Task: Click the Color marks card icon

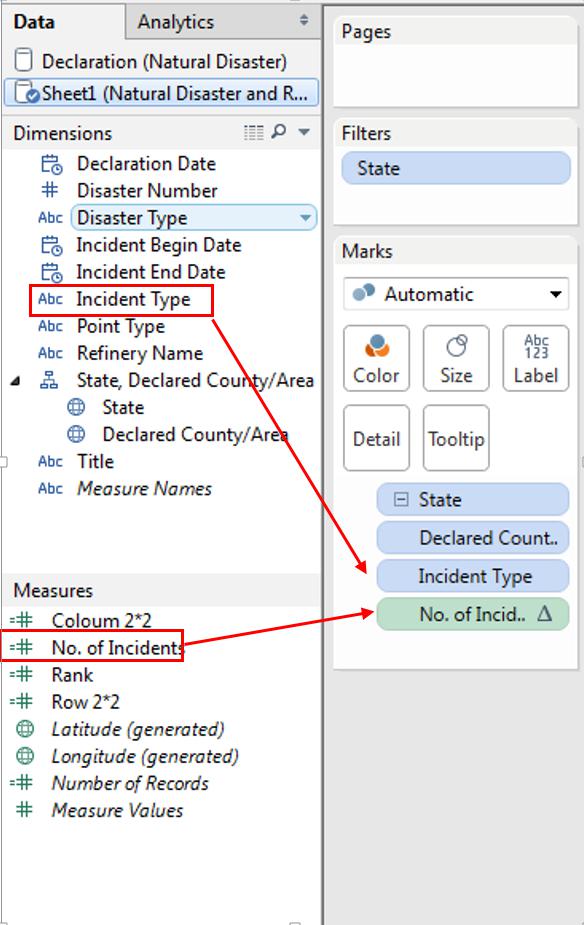Action: click(x=376, y=346)
